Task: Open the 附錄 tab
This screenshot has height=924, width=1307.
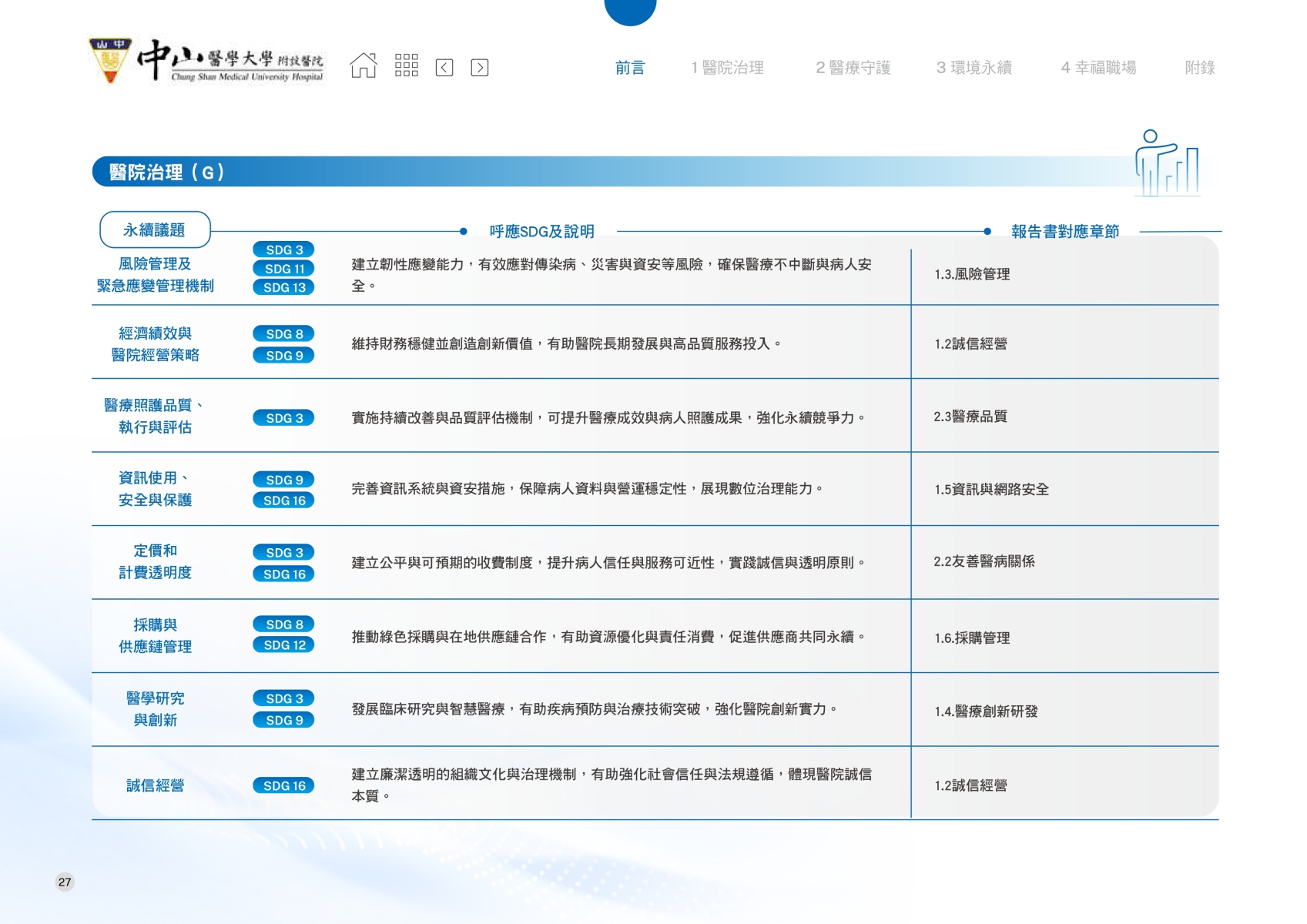Action: tap(1199, 68)
